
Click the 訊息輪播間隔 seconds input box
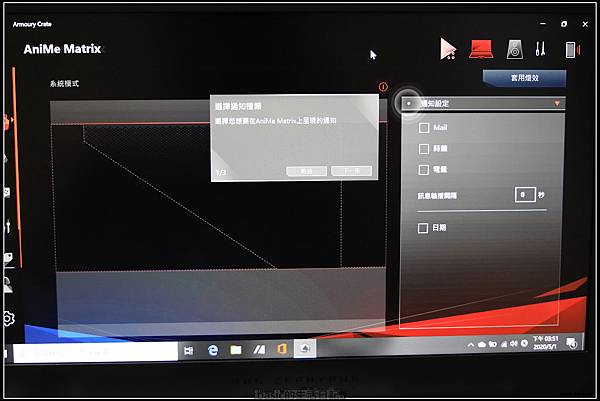pos(525,195)
